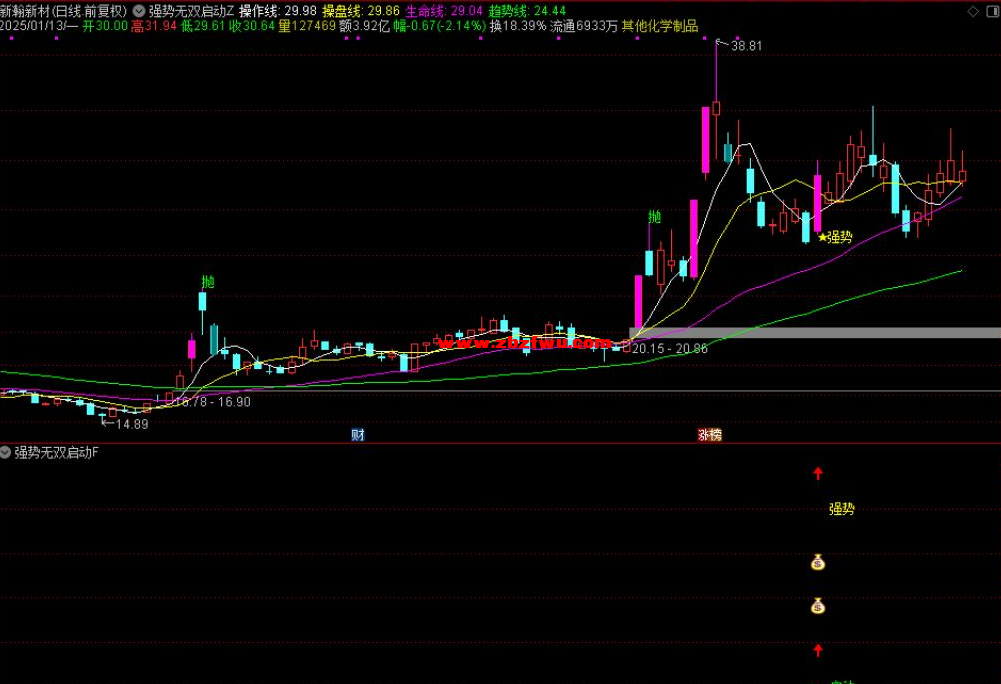Click the yellow 操盘线: 29.86 value
The width and height of the screenshot is (1001, 684).
[x=361, y=11]
